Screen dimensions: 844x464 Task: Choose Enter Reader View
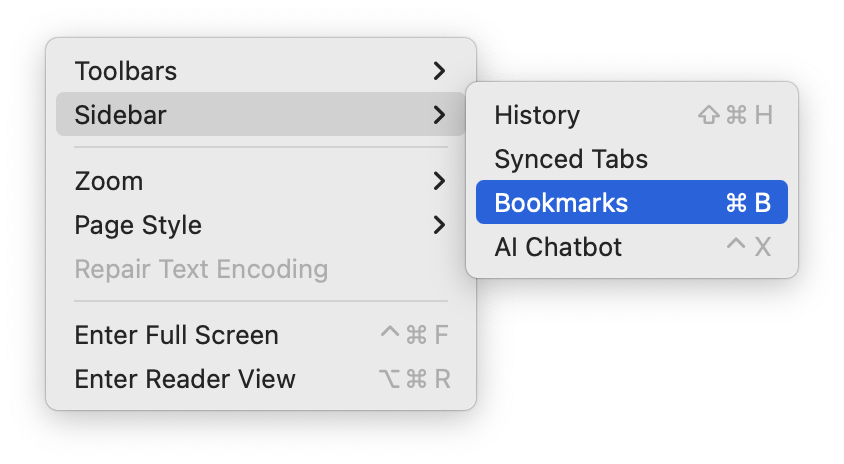pyautogui.click(x=261, y=379)
